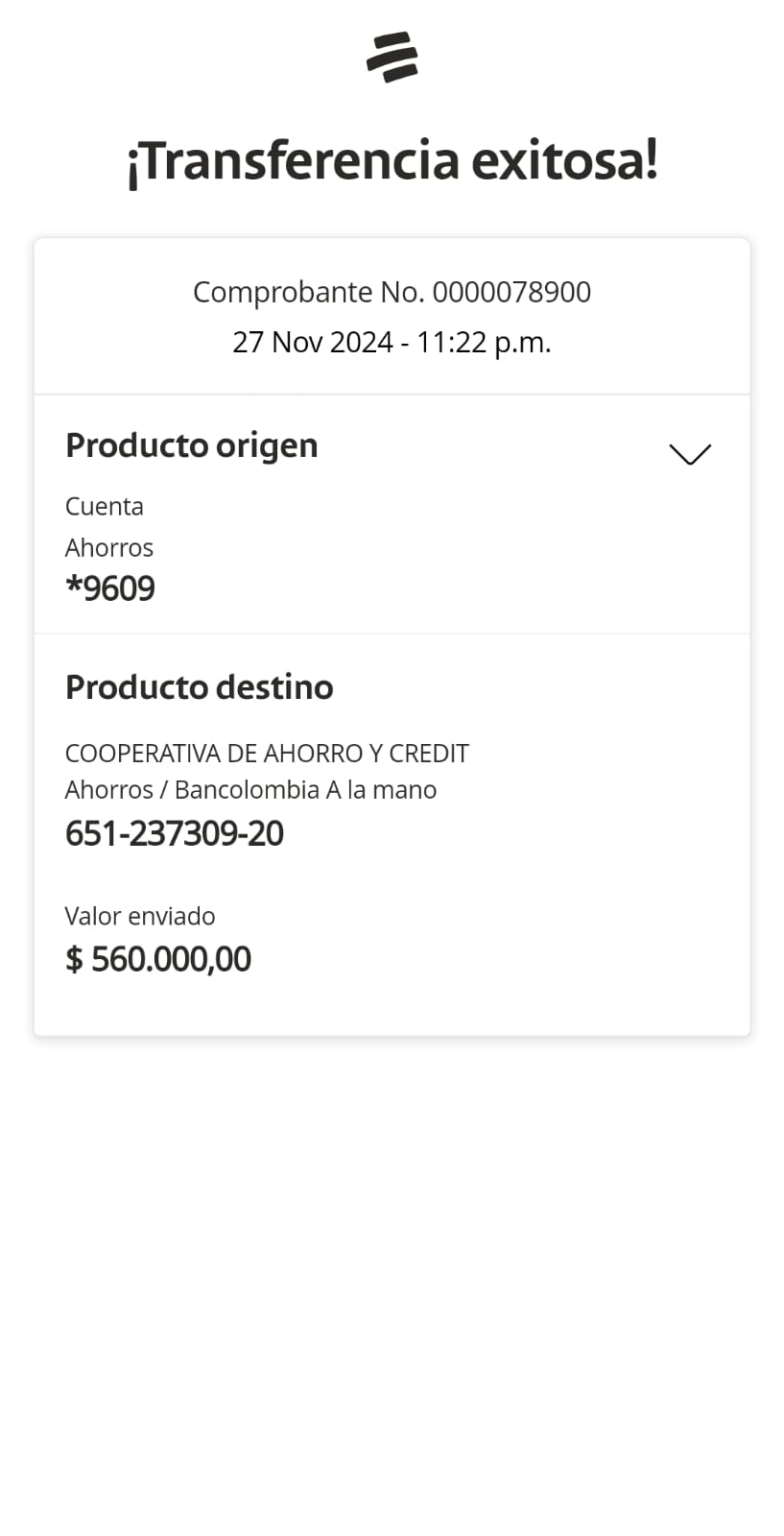Click the Bancolombia logo icon
This screenshot has width=784, height=1536.
point(392,57)
